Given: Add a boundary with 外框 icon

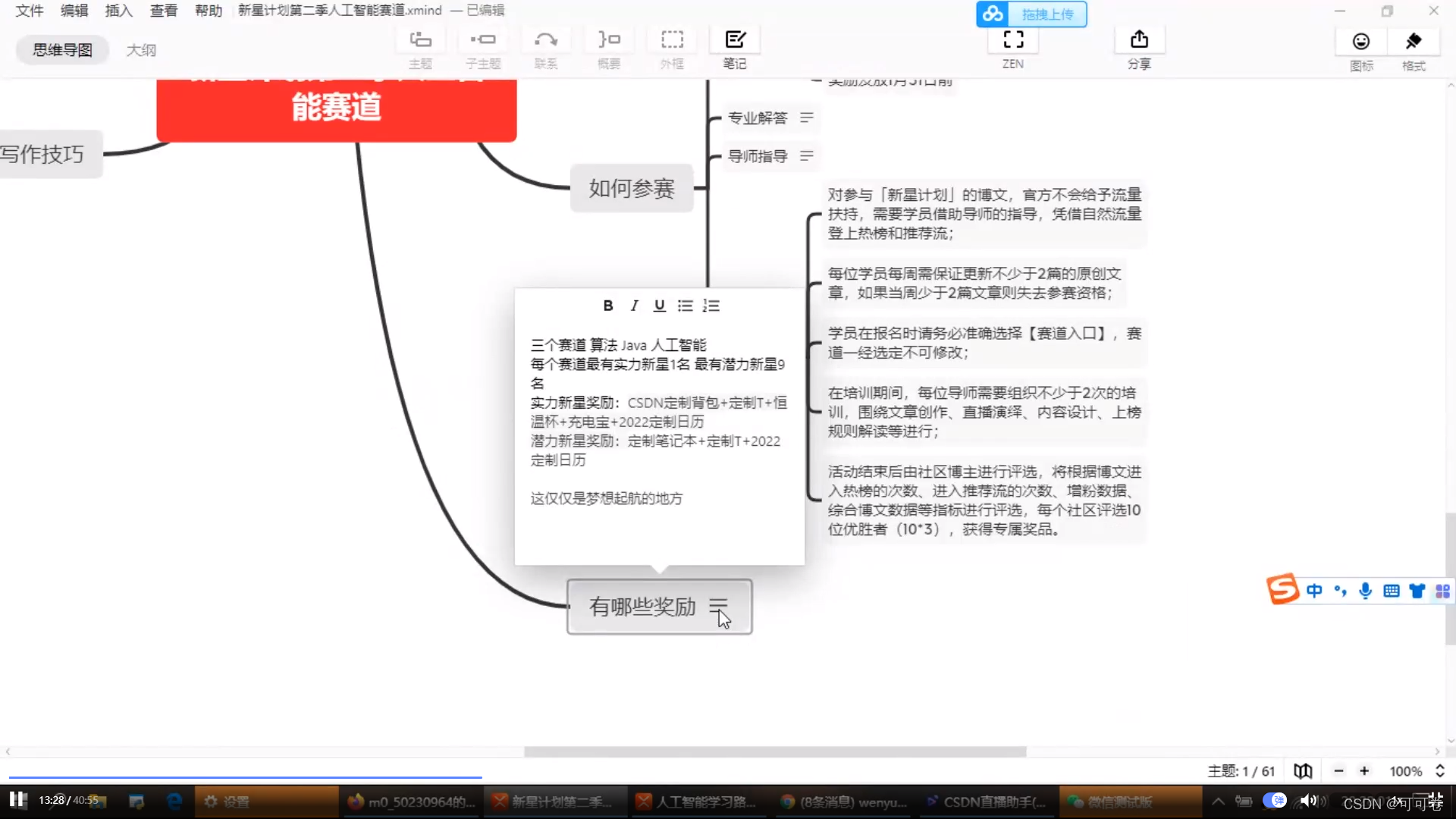Looking at the screenshot, I should pyautogui.click(x=672, y=39).
